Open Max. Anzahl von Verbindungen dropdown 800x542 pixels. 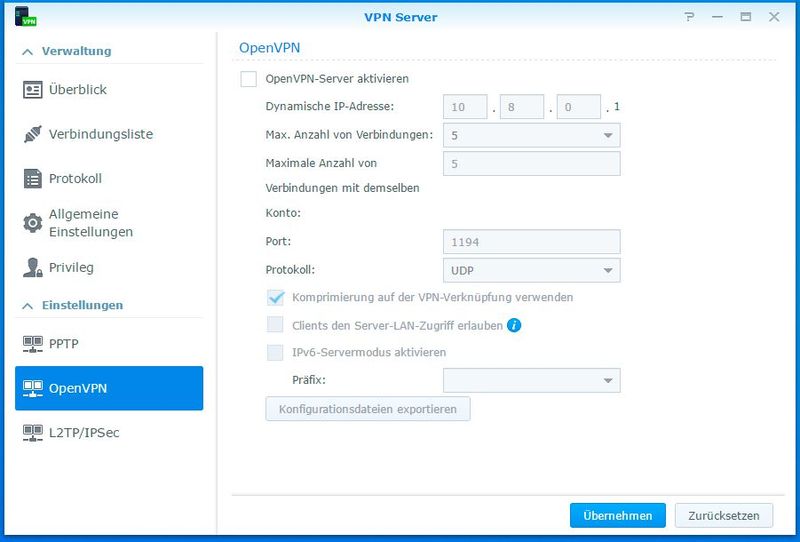(532, 136)
